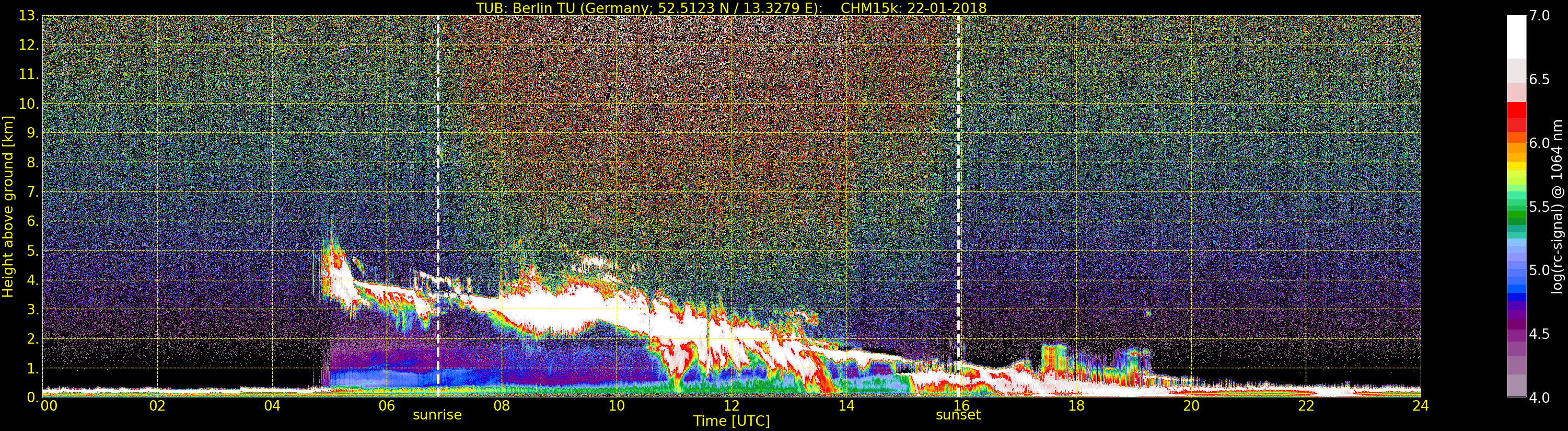Click the '06' time axis tick label

(x=387, y=406)
